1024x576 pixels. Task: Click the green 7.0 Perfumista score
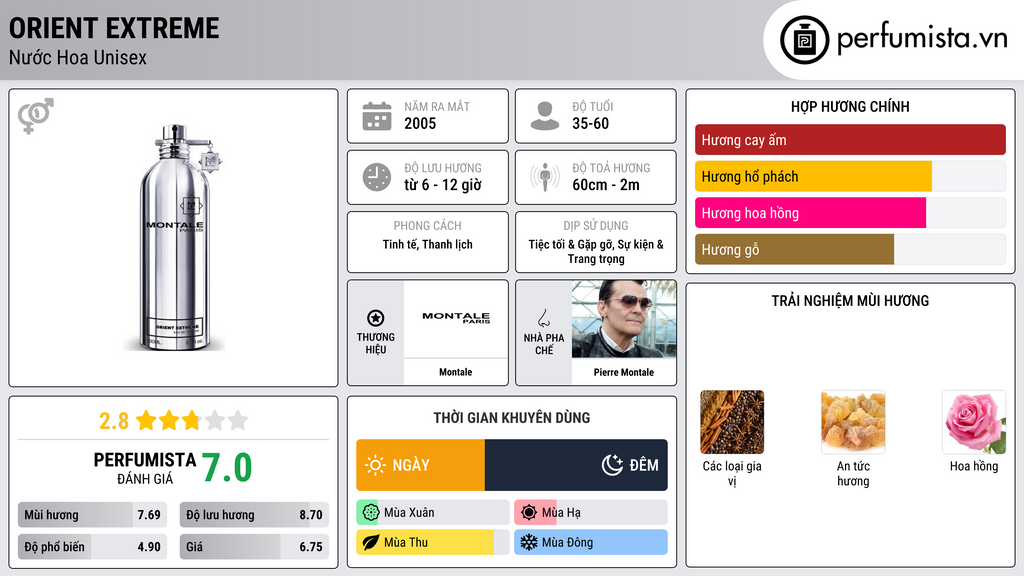click(227, 468)
